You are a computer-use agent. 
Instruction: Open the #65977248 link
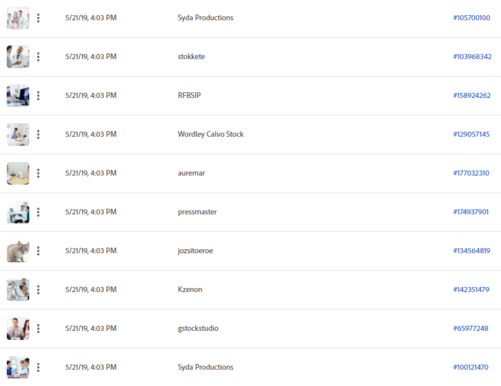point(470,328)
